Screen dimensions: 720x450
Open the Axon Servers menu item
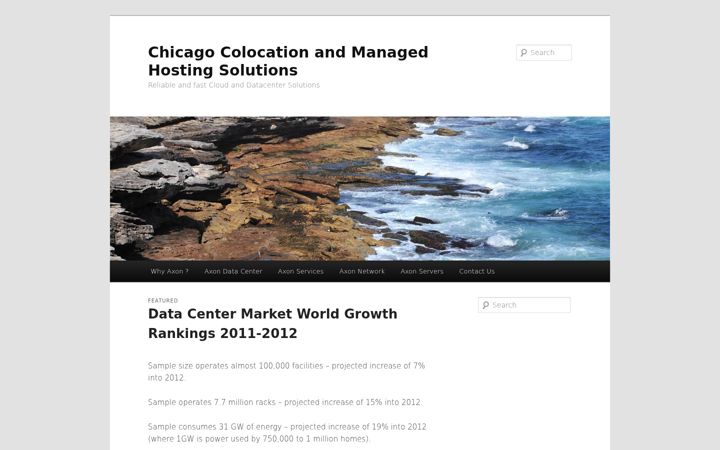(422, 271)
